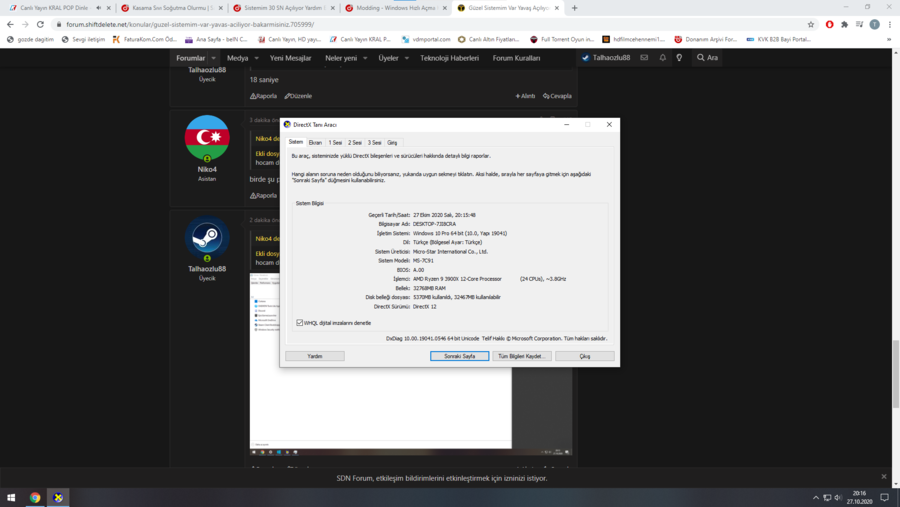Image resolution: width=900 pixels, height=507 pixels.
Task: Open the Windows Start button
Action: (11, 498)
